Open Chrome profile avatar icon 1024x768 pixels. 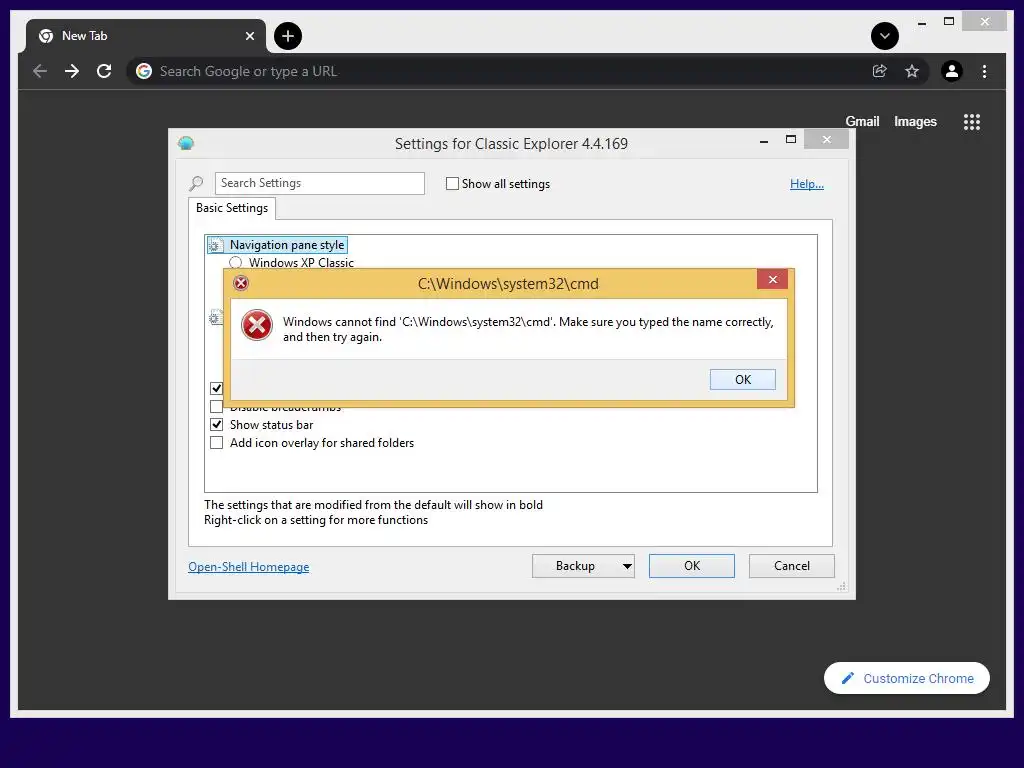coord(952,71)
